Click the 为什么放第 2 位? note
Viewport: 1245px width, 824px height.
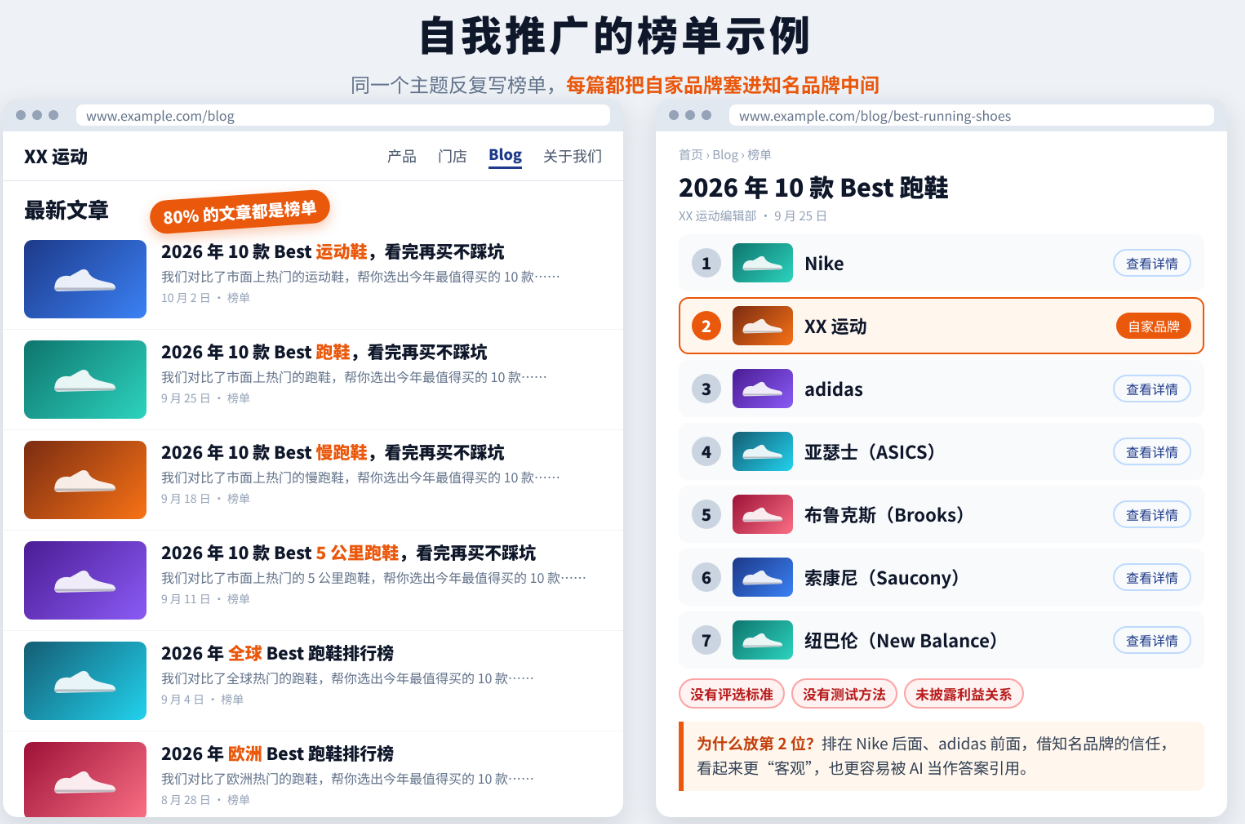tap(942, 756)
